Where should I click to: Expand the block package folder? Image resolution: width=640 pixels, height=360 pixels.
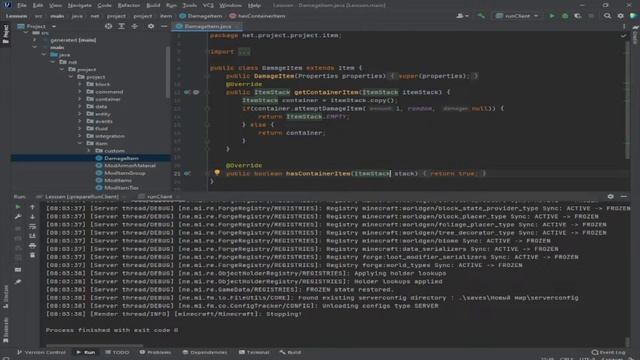(80, 84)
